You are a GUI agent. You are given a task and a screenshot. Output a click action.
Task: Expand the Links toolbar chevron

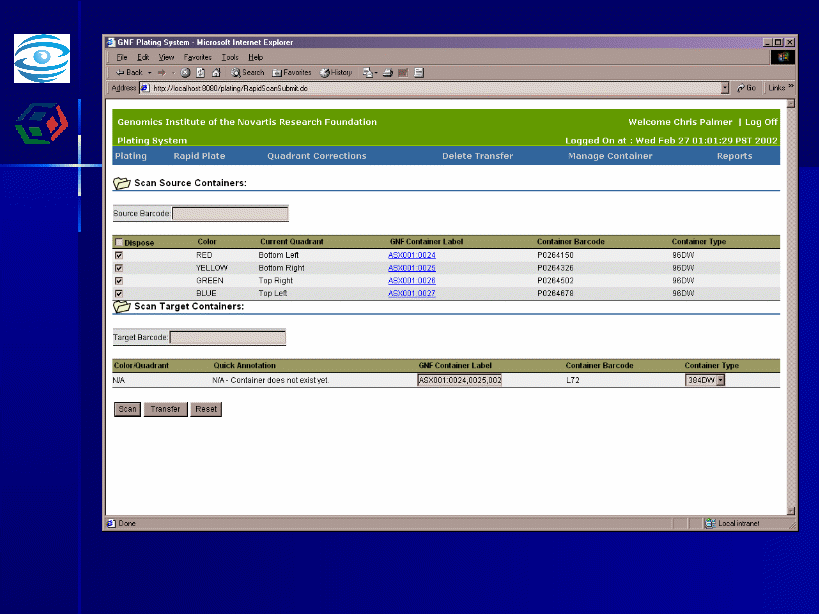point(791,87)
